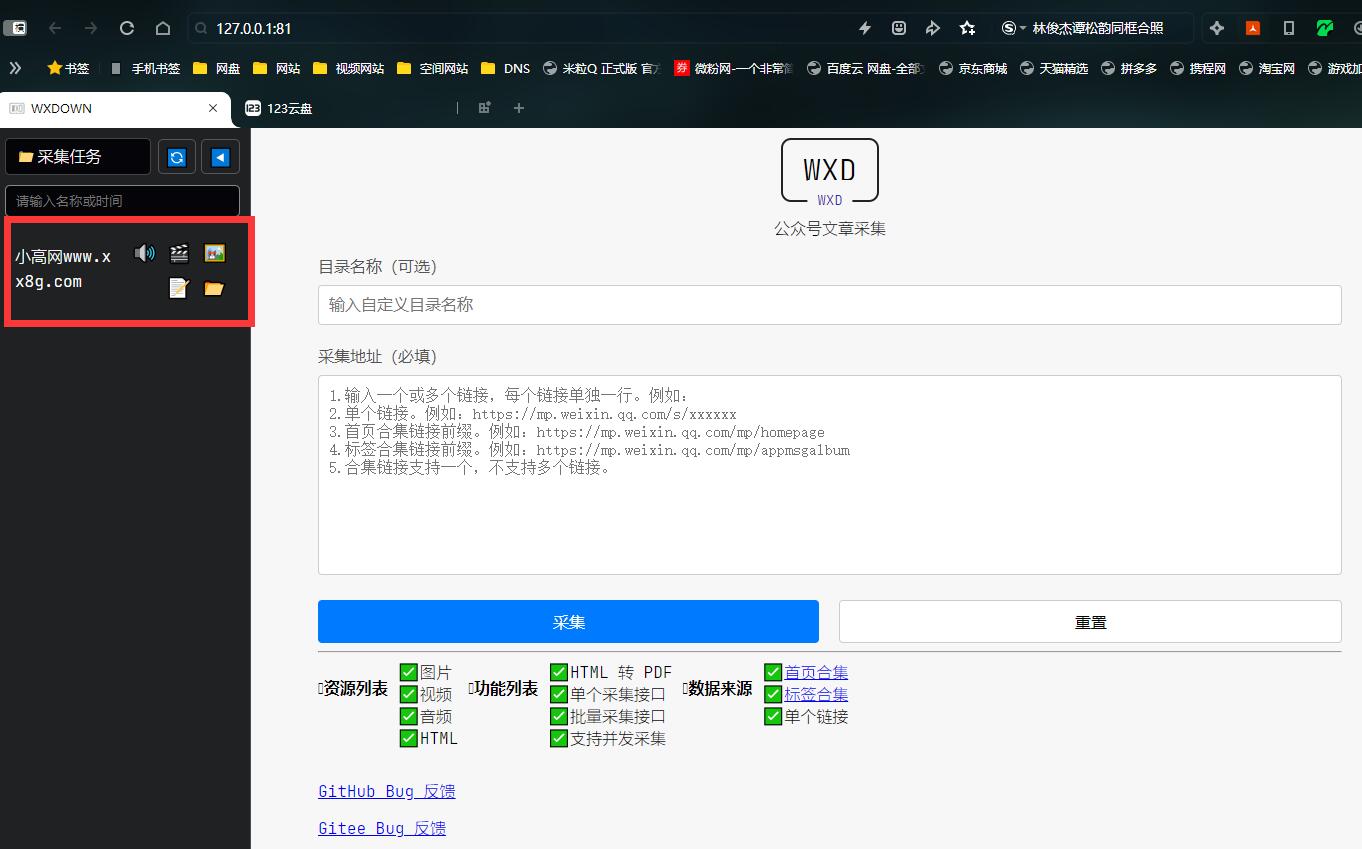Open the 网站 bookmark folder
The image size is (1362, 849).
pyautogui.click(x=277, y=68)
